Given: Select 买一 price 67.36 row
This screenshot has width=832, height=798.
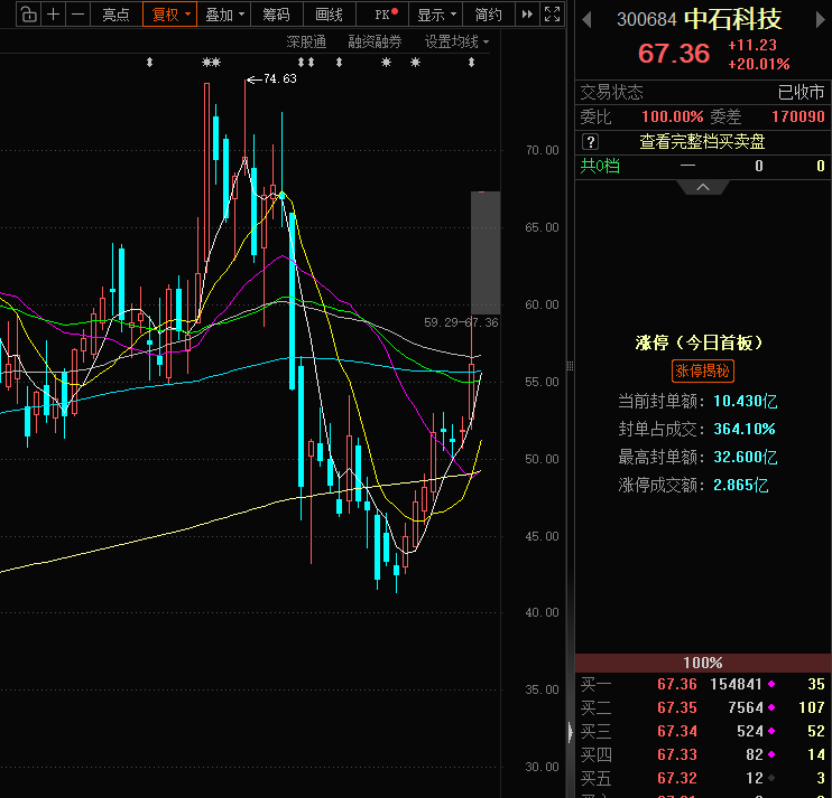Looking at the screenshot, I should pos(703,684).
